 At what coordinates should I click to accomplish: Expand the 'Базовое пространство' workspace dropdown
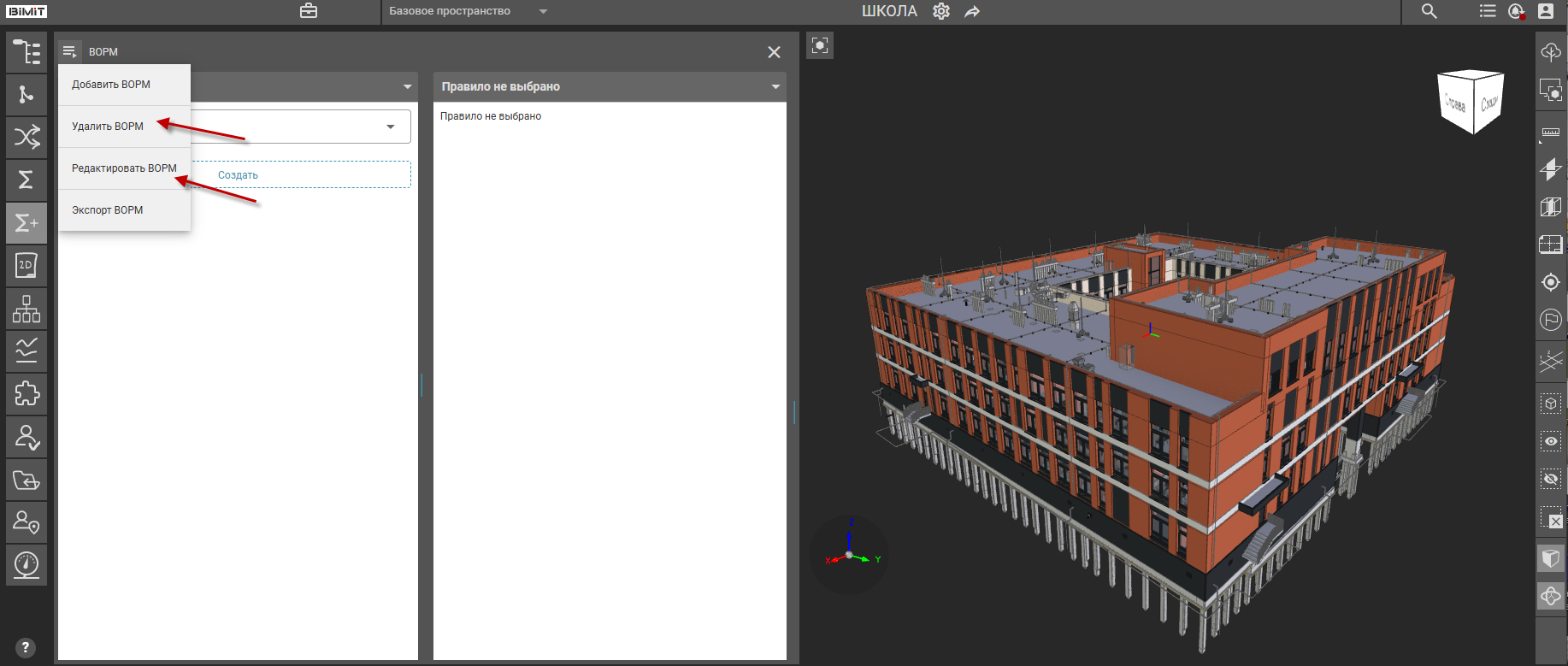pyautogui.click(x=543, y=11)
